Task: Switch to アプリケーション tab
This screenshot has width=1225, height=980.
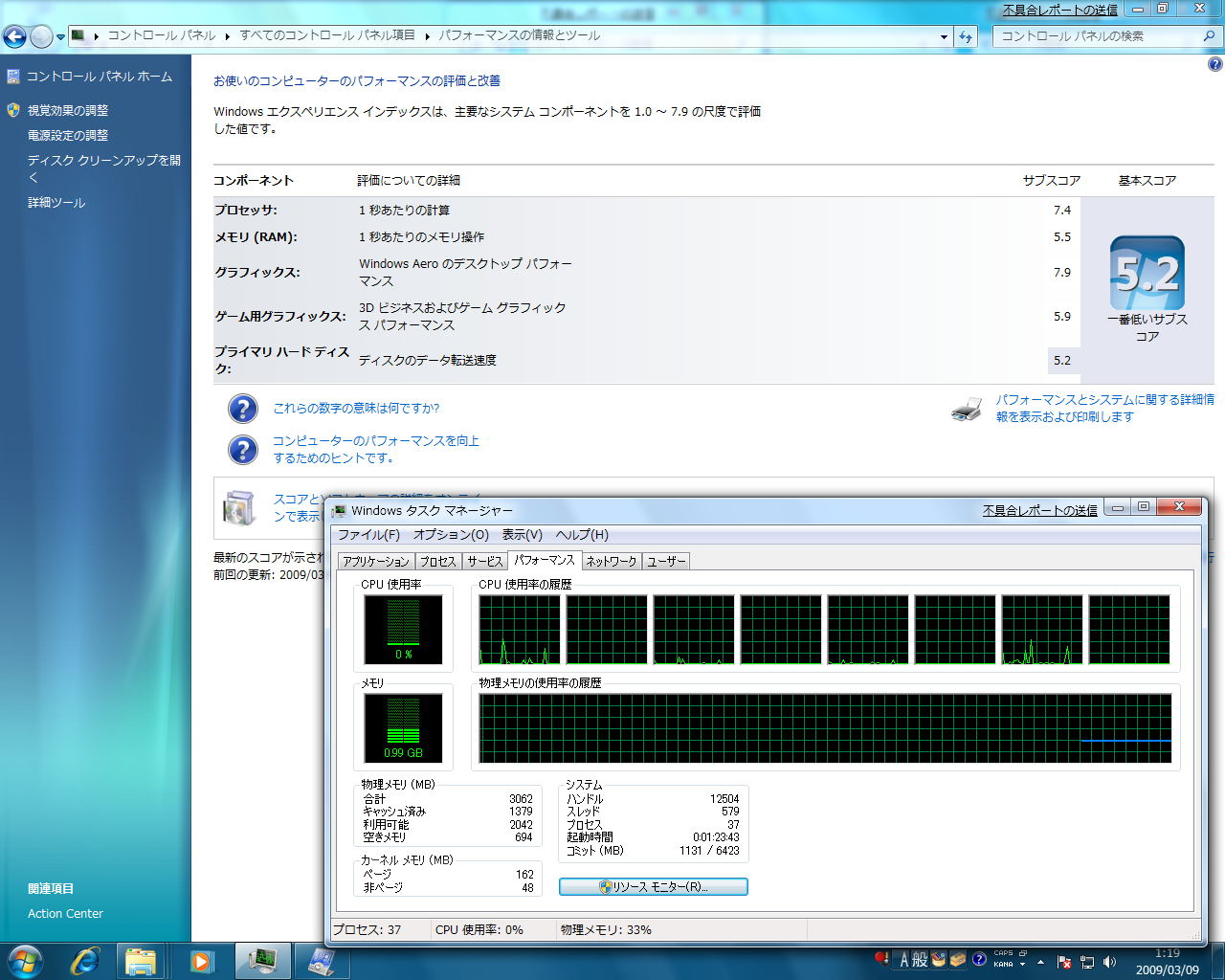Action: point(376,562)
